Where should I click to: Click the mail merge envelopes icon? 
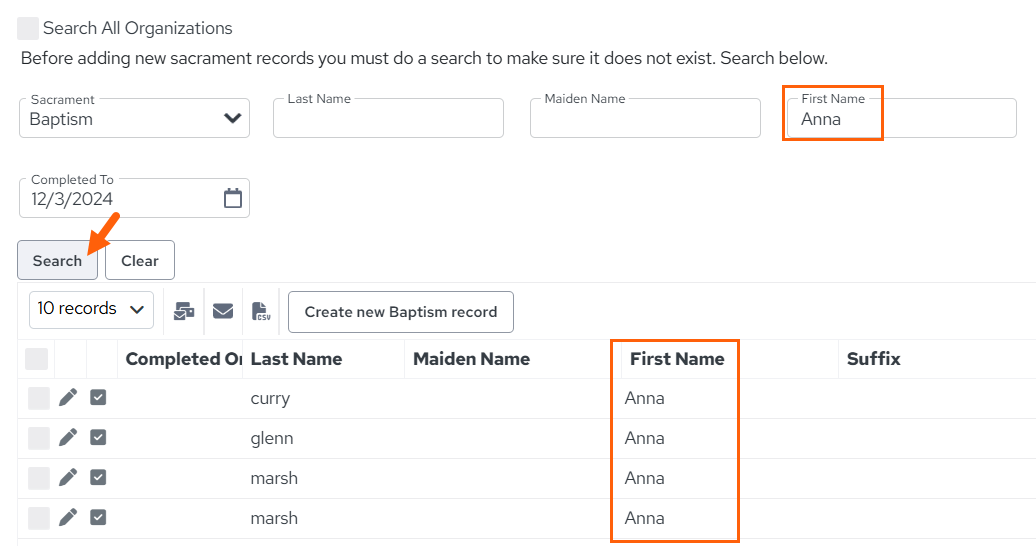[184, 311]
